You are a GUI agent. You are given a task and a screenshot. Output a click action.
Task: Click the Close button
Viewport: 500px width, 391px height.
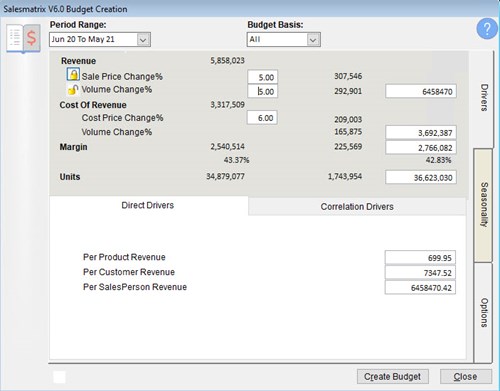point(465,377)
